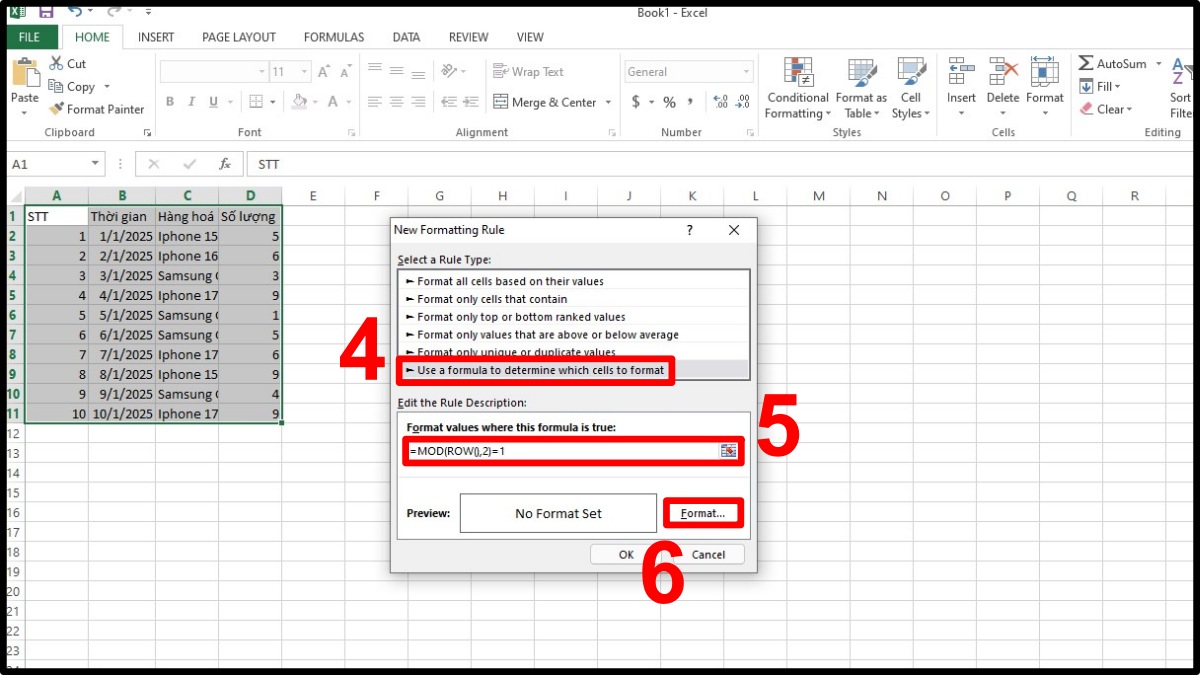The width and height of the screenshot is (1200, 675).
Task: Click the Format Painter icon
Action: click(57, 109)
